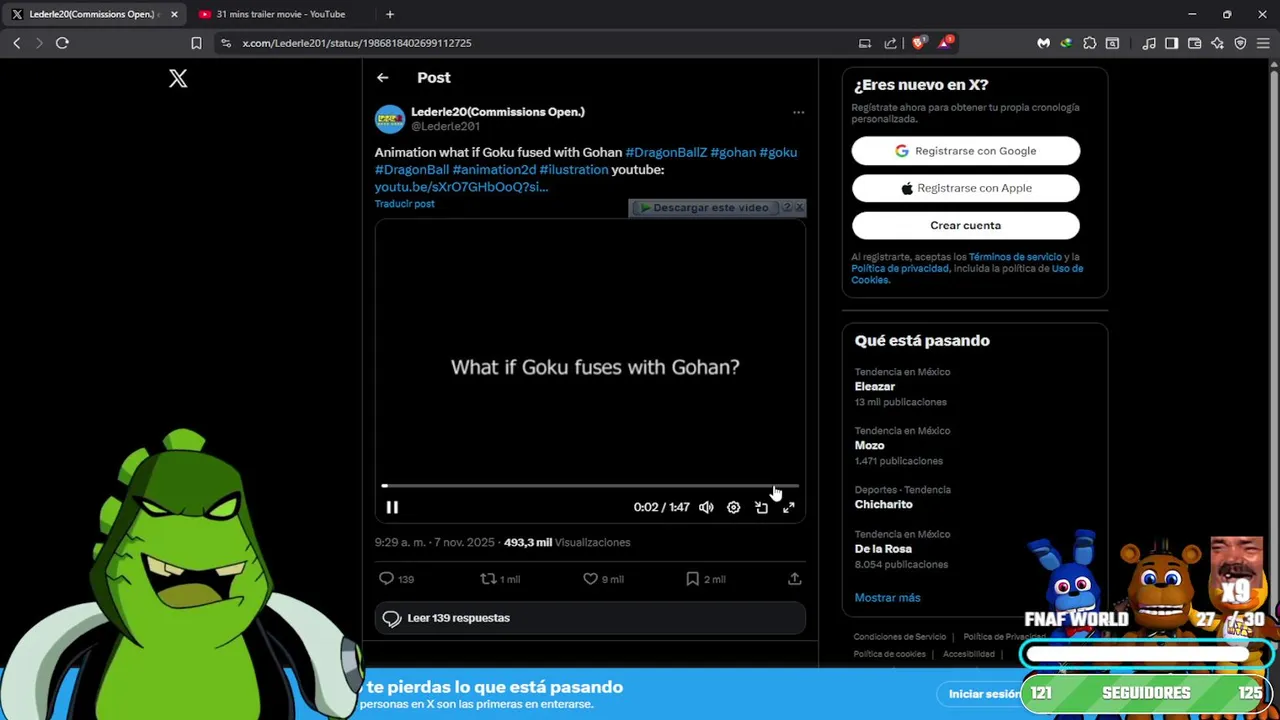Select the Lederle20 X browser tab
The image size is (1280, 720).
(92, 14)
